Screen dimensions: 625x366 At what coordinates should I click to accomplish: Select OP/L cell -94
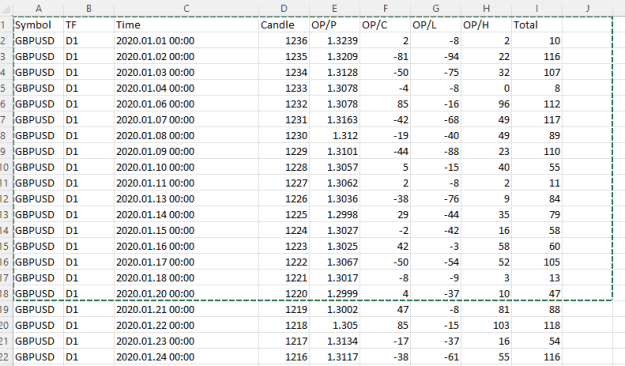click(436, 57)
